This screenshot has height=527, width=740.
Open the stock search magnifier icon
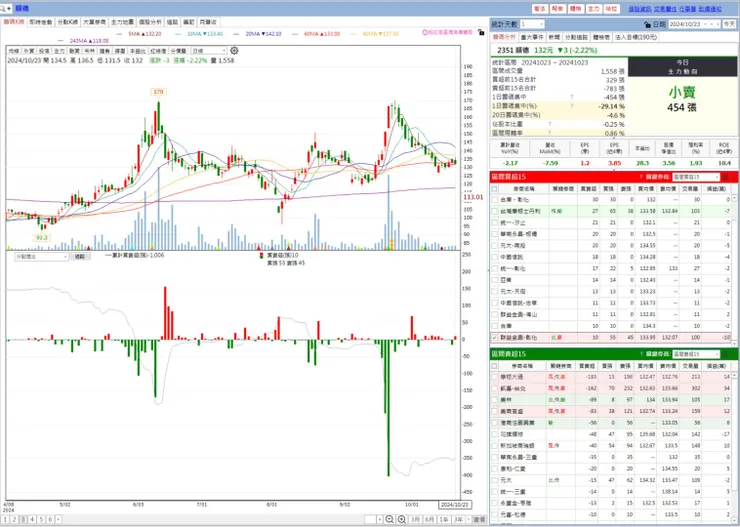[3, 8]
